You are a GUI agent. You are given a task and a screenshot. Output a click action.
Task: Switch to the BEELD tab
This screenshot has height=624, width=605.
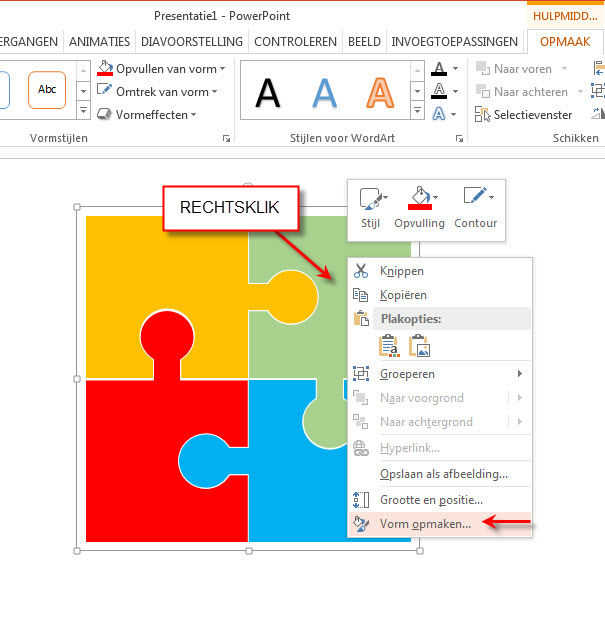[364, 41]
